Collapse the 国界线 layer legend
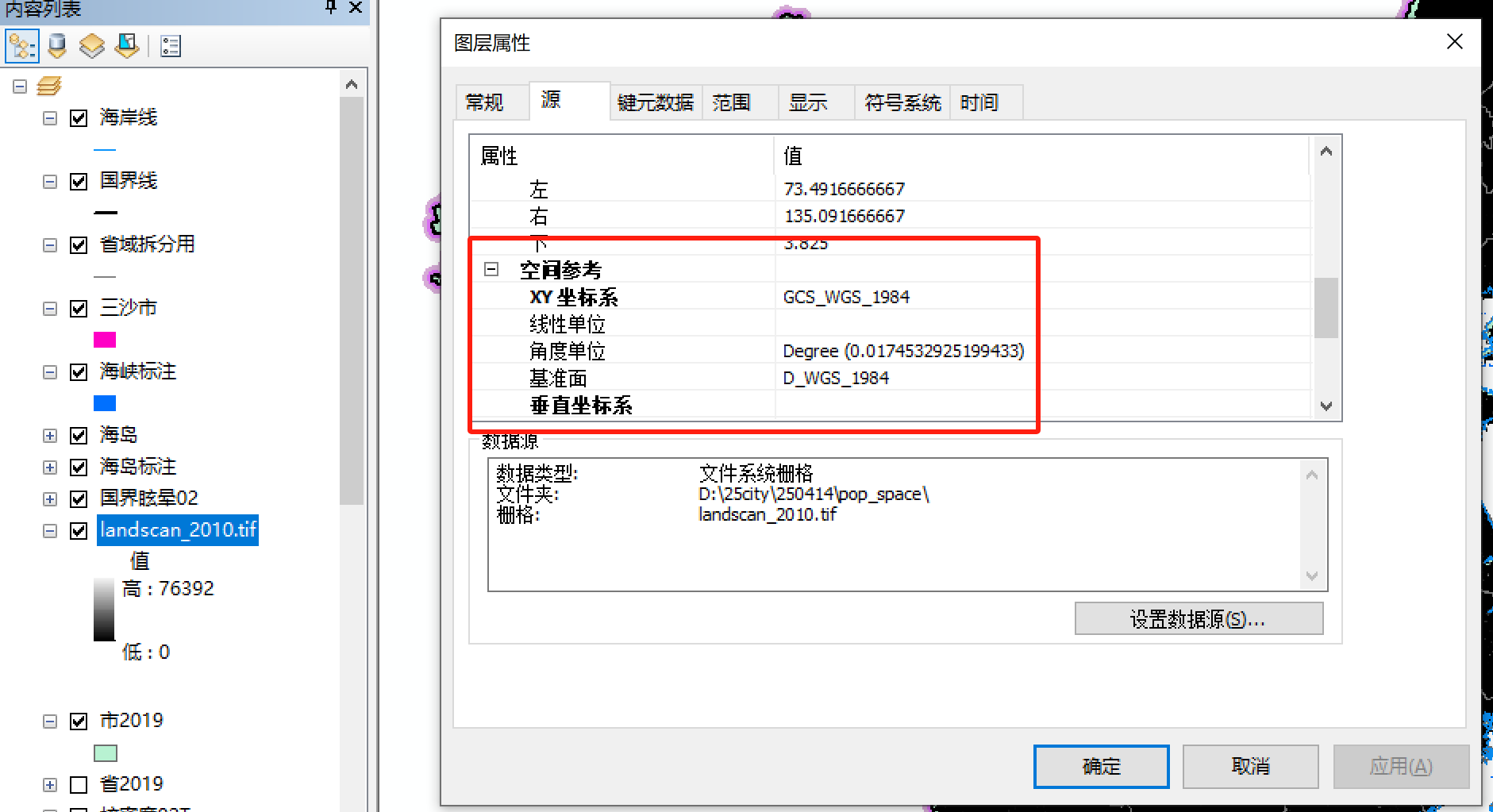Screen dimensions: 1493x812 50,181
